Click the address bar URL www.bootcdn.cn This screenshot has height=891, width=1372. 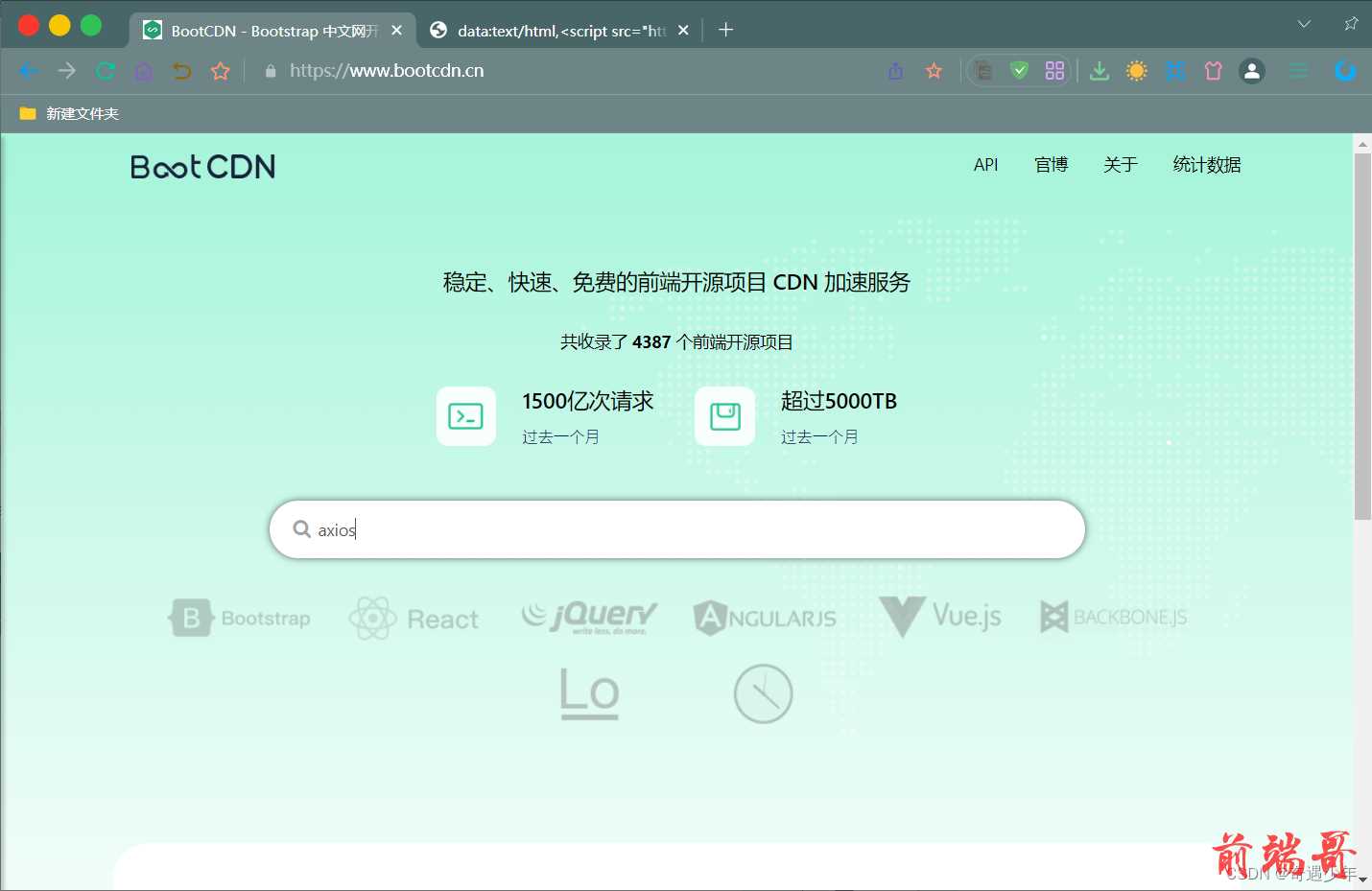tap(387, 71)
